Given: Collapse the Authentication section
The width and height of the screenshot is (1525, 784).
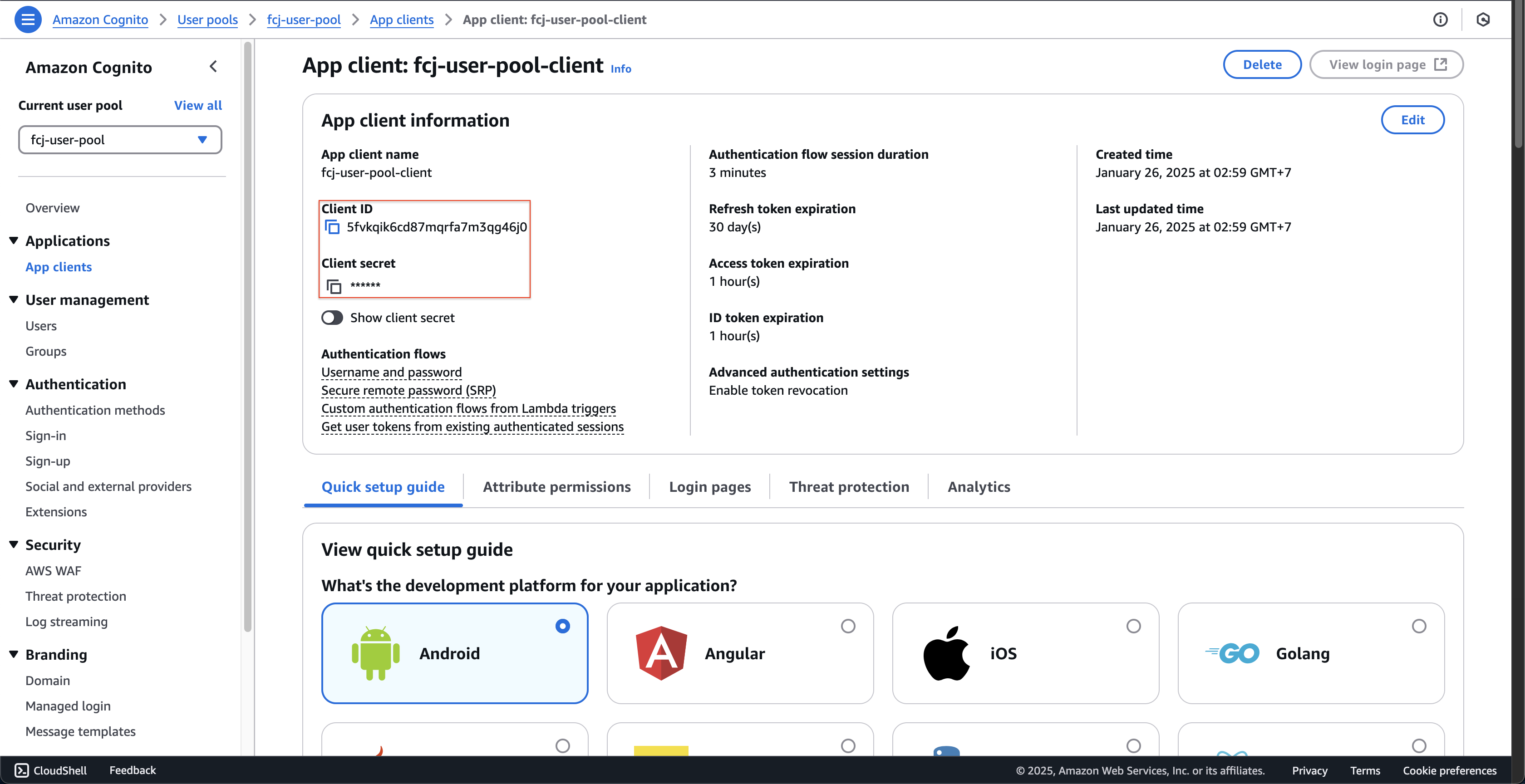Looking at the screenshot, I should point(14,384).
